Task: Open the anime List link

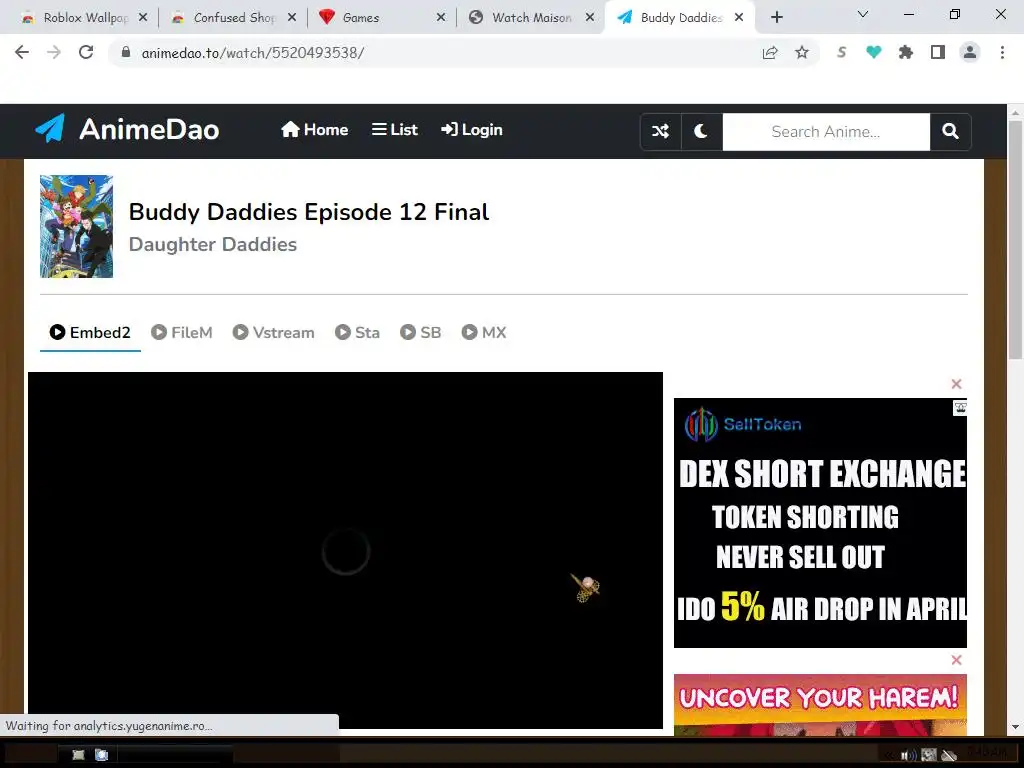Action: (394, 130)
